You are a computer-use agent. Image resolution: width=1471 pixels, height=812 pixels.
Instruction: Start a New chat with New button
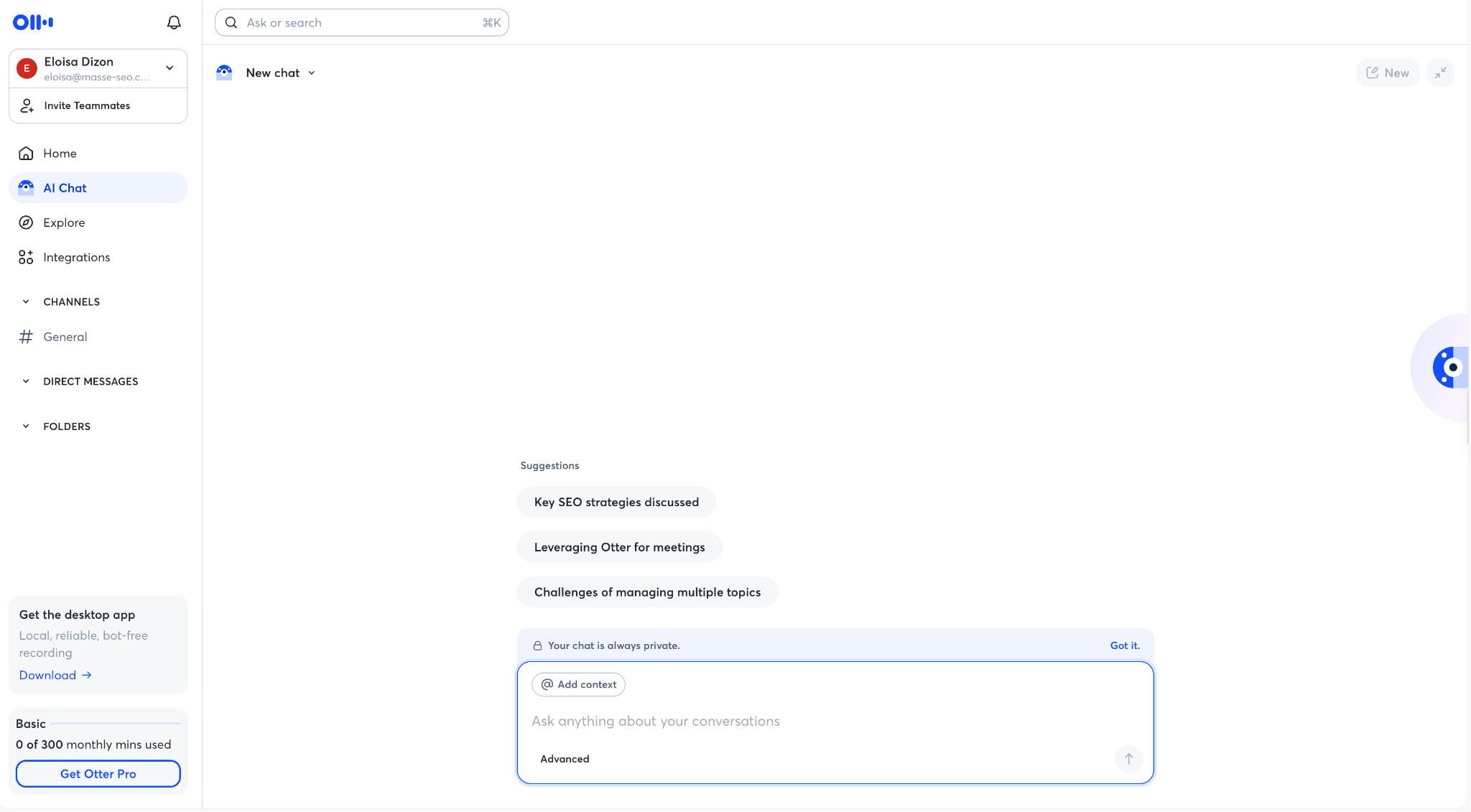(1388, 73)
